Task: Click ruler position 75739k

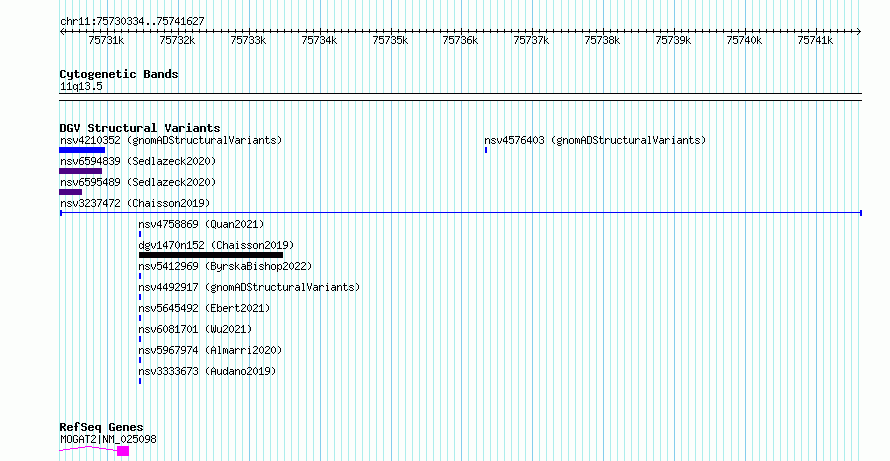Action: (673, 41)
